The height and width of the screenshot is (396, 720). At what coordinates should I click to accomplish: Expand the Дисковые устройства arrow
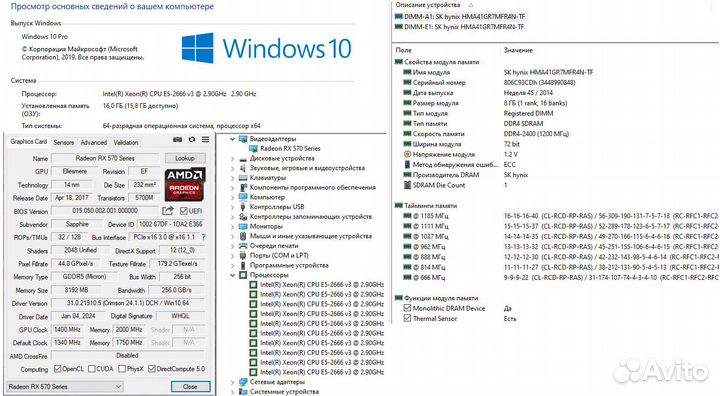232,158
